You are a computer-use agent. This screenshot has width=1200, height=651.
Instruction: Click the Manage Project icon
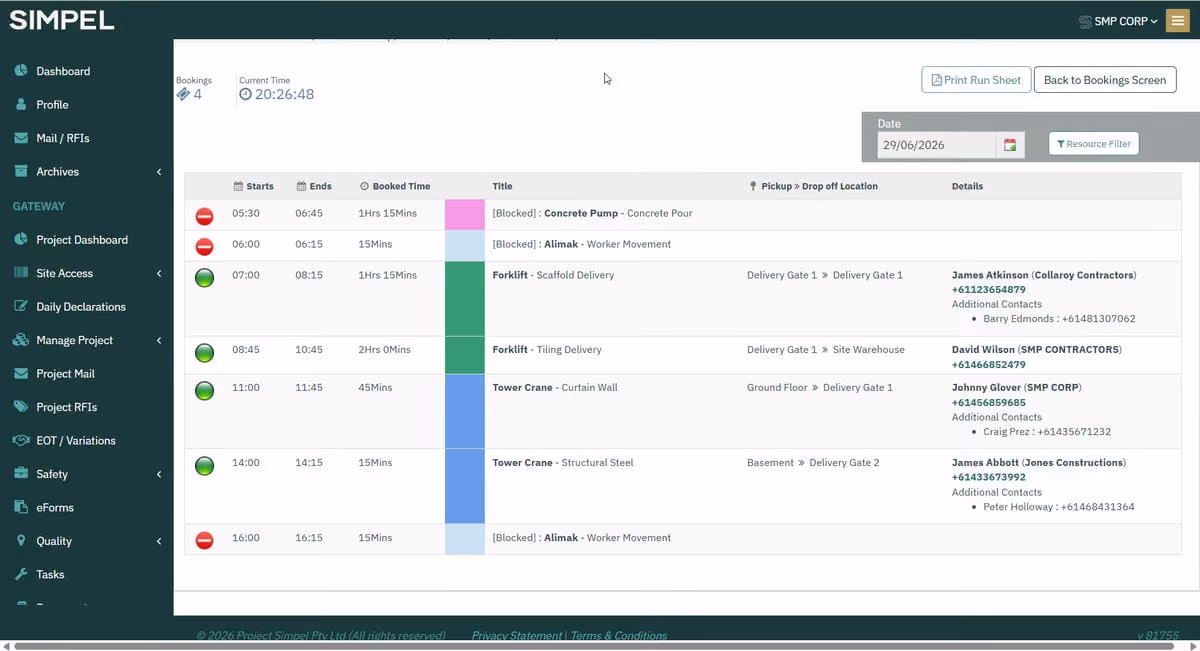(x=21, y=340)
